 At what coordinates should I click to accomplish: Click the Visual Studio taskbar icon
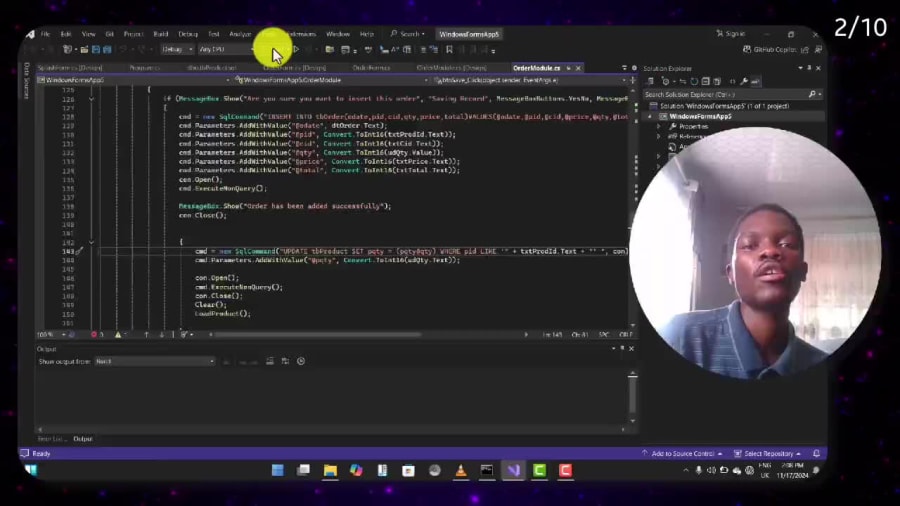[513, 470]
